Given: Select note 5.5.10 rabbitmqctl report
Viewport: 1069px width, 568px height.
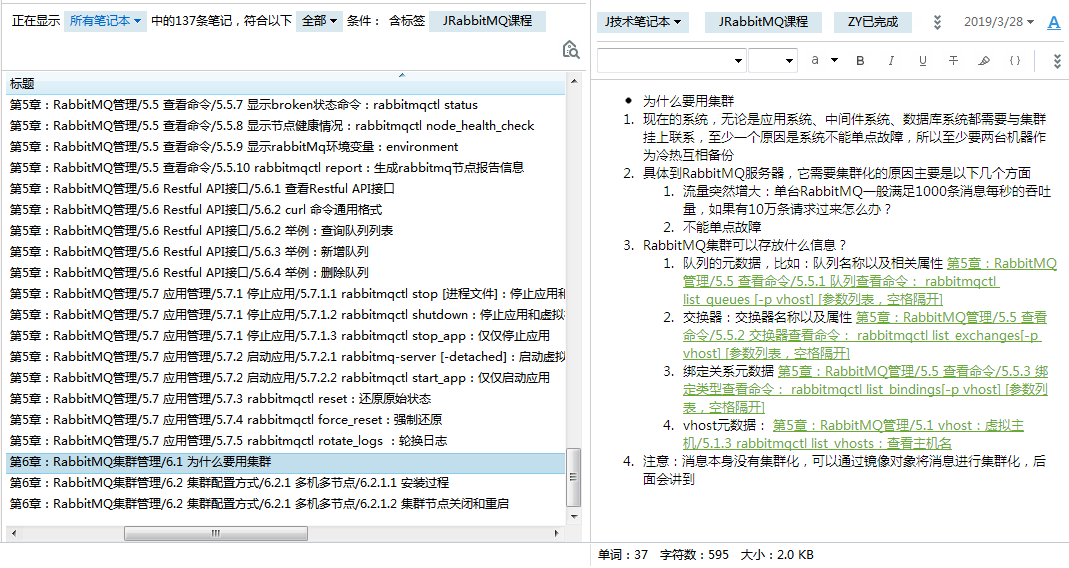Looking at the screenshot, I should 286,168.
